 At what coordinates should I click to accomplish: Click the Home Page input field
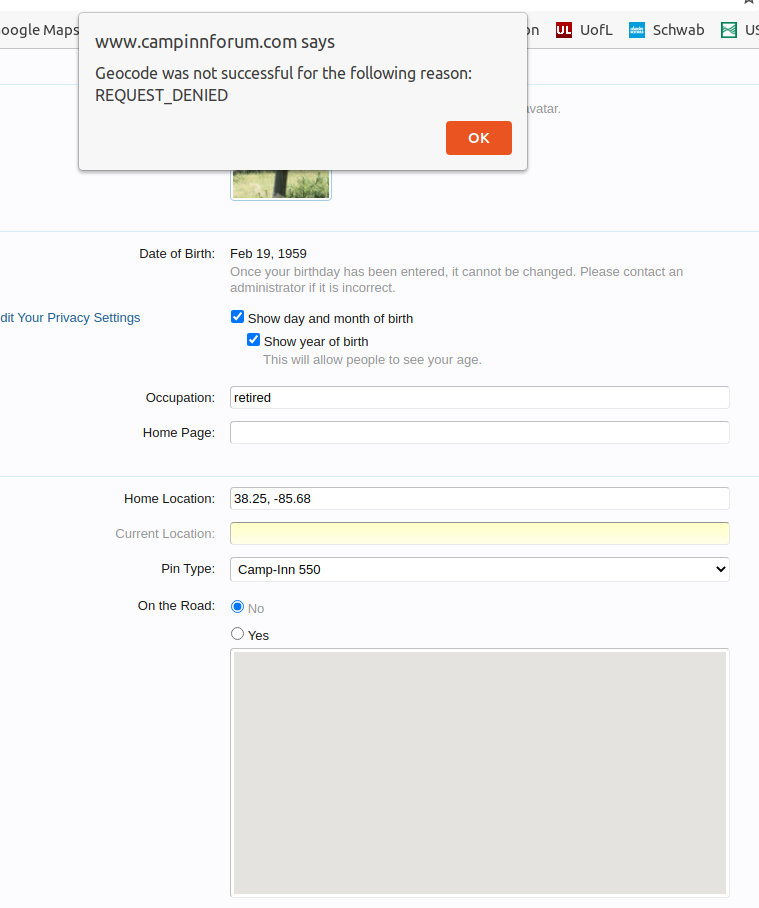(x=479, y=432)
